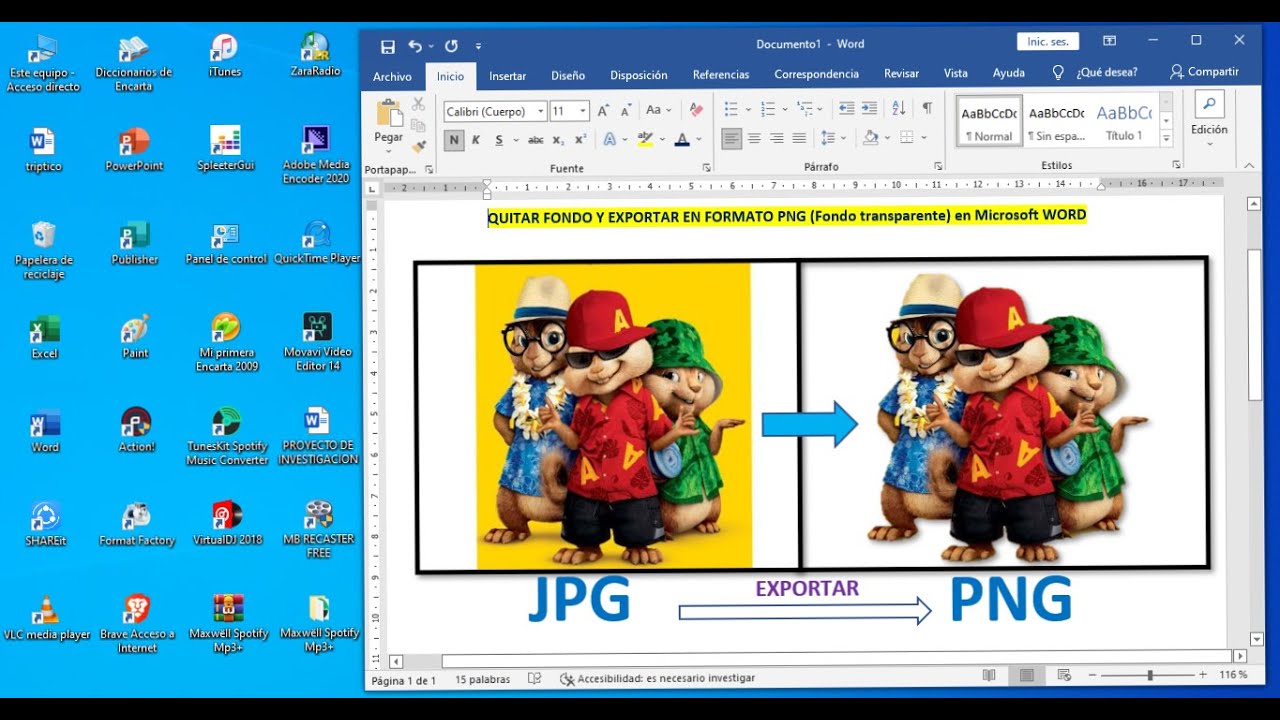1280x720 pixels.
Task: Click the numbered list icon
Action: click(768, 109)
